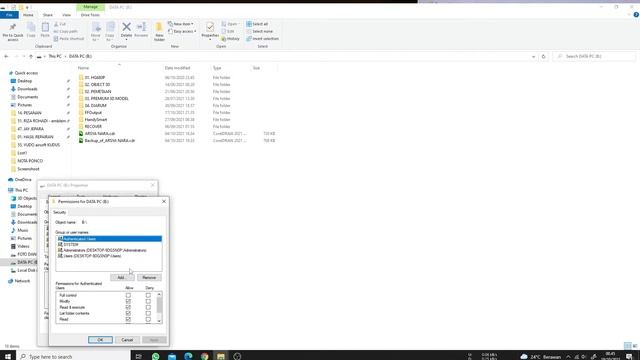The width and height of the screenshot is (640, 360).
Task: Open the New item dropdown
Action: tap(181, 24)
